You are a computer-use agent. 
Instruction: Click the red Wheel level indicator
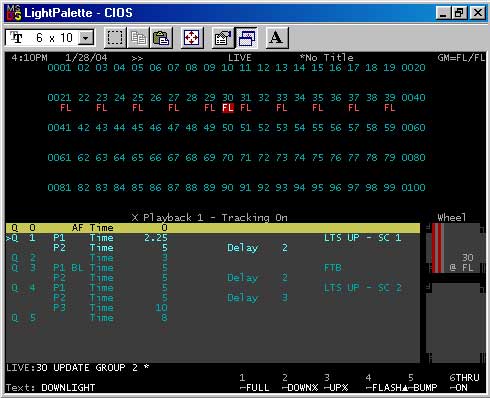tap(438, 248)
